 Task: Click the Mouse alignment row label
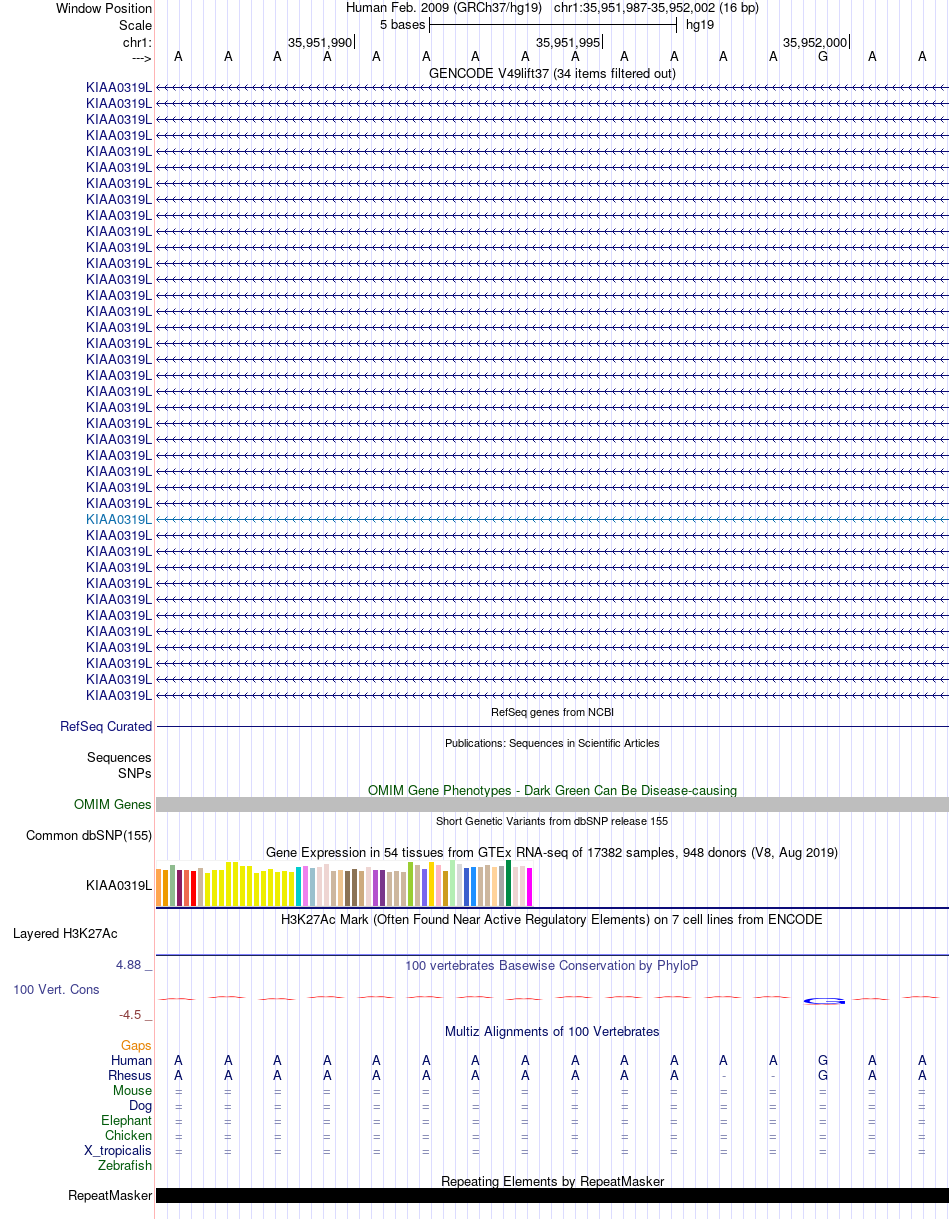coord(132,1091)
